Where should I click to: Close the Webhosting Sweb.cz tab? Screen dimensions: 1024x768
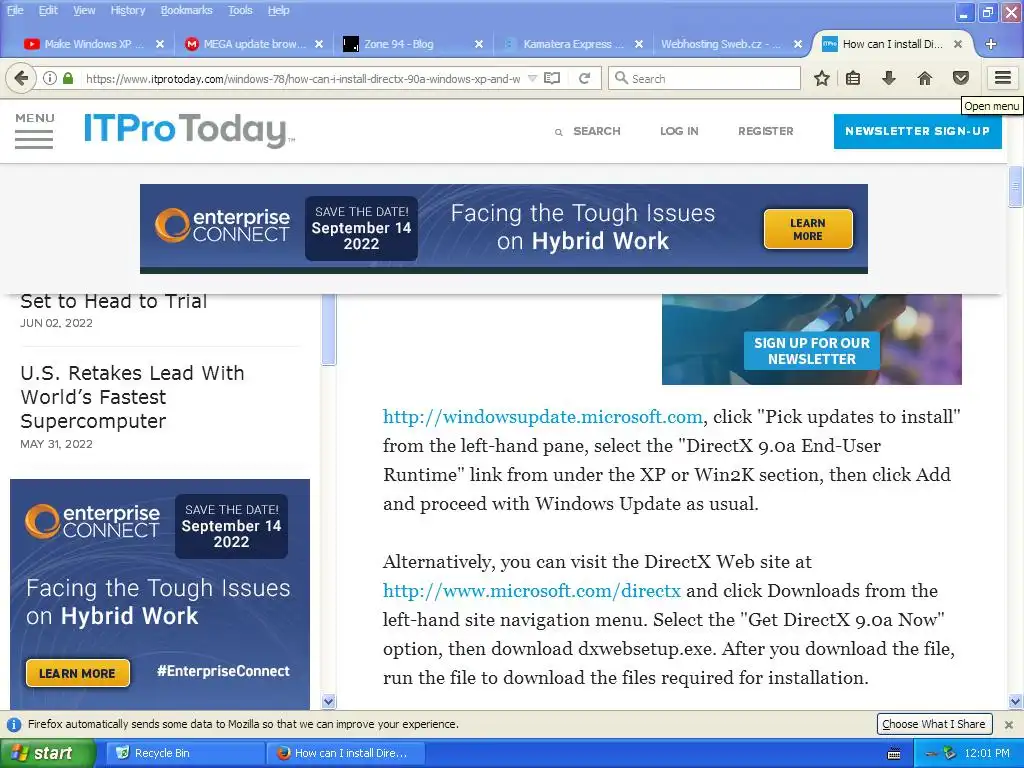point(798,44)
